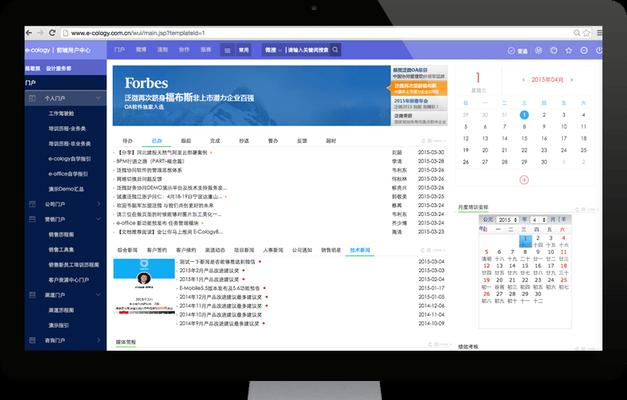The image size is (627, 400).
Task: Switch to the 待办 workflow tab
Action: pos(127,141)
